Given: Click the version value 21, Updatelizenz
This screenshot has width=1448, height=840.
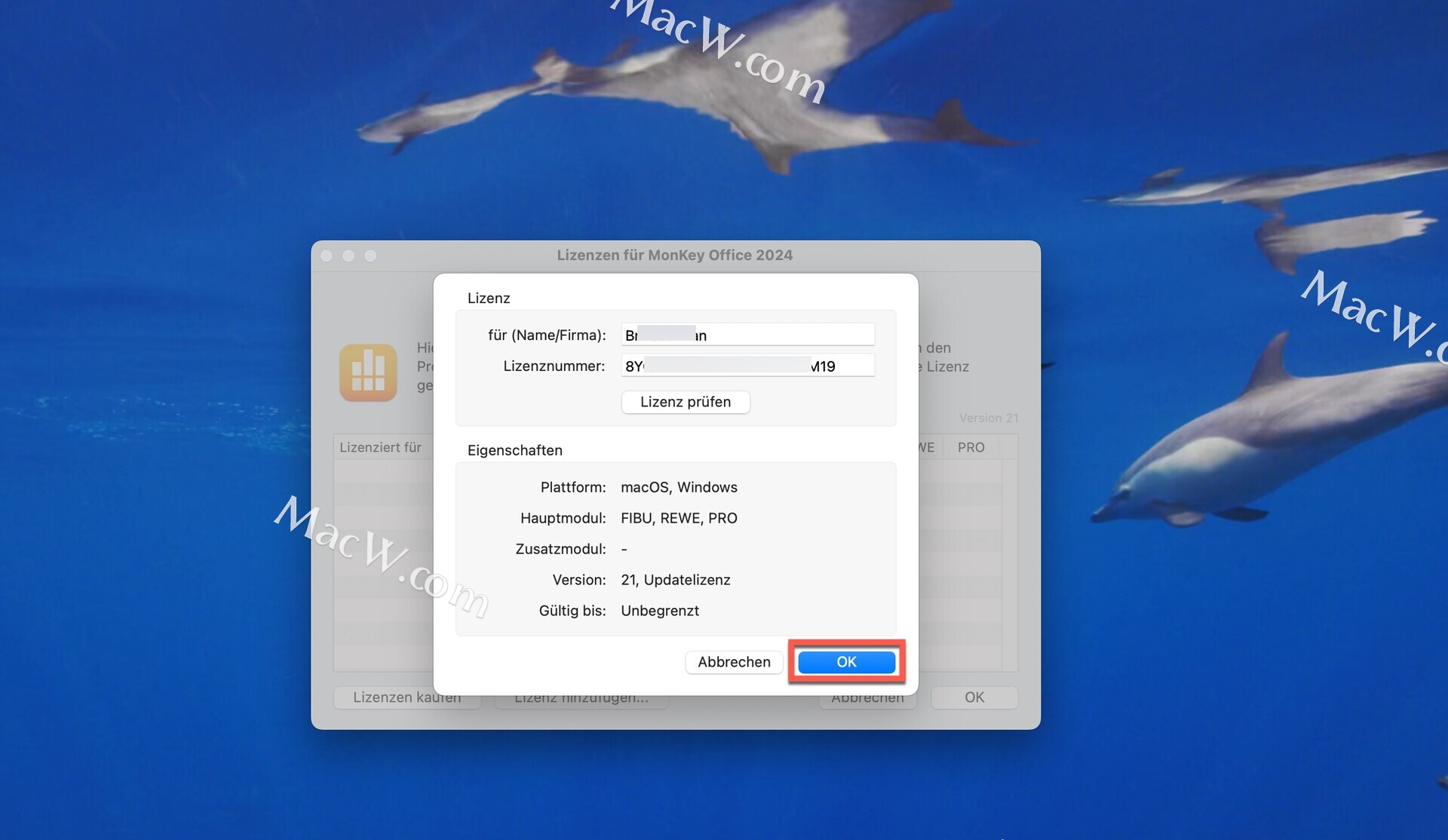Looking at the screenshot, I should (676, 580).
